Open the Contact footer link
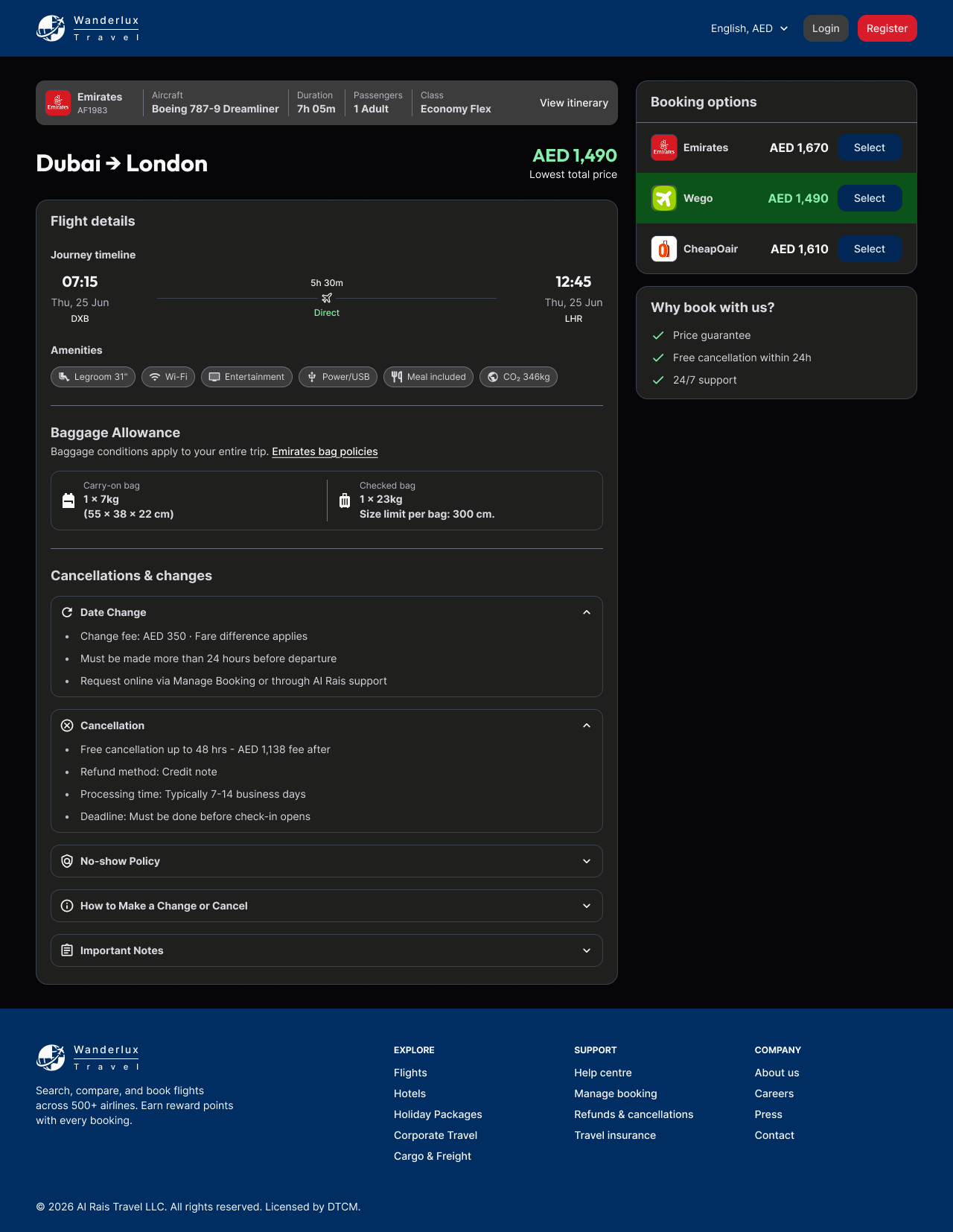The image size is (953, 1232). click(x=774, y=1135)
